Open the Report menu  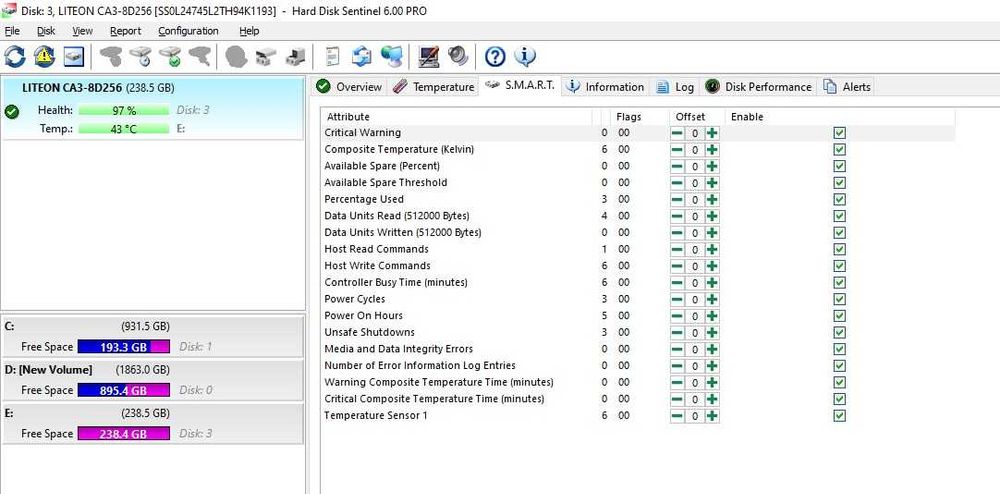tap(126, 31)
